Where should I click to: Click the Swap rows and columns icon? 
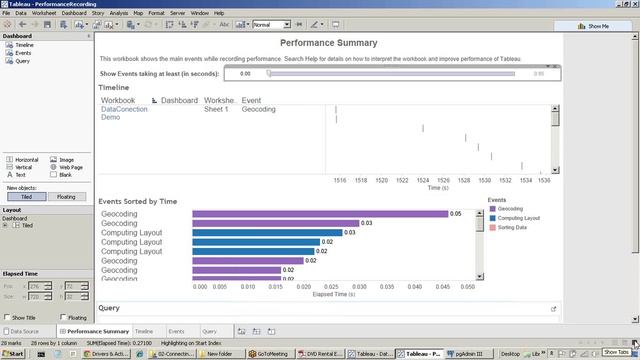point(169,24)
